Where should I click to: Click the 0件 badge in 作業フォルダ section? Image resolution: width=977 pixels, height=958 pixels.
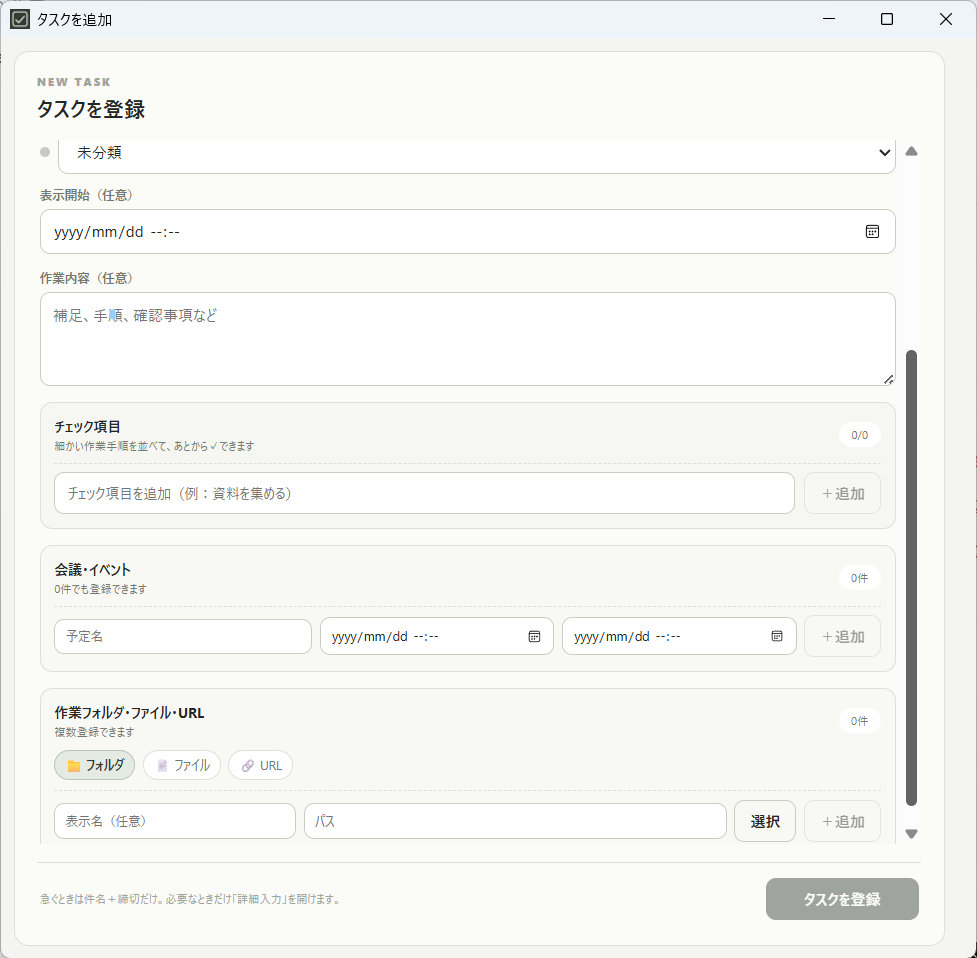[x=860, y=721]
